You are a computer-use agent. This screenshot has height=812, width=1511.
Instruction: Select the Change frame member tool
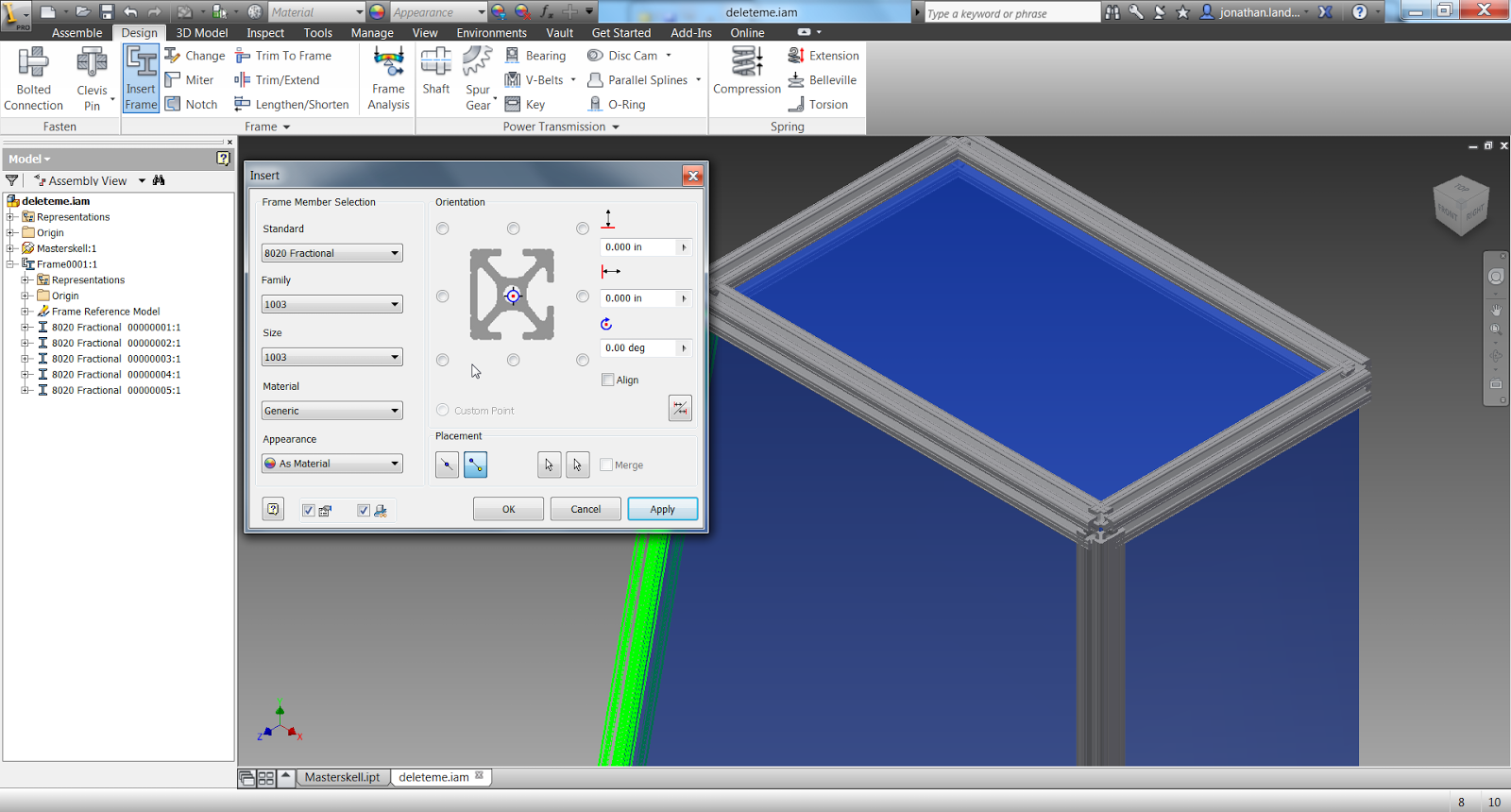click(195, 56)
